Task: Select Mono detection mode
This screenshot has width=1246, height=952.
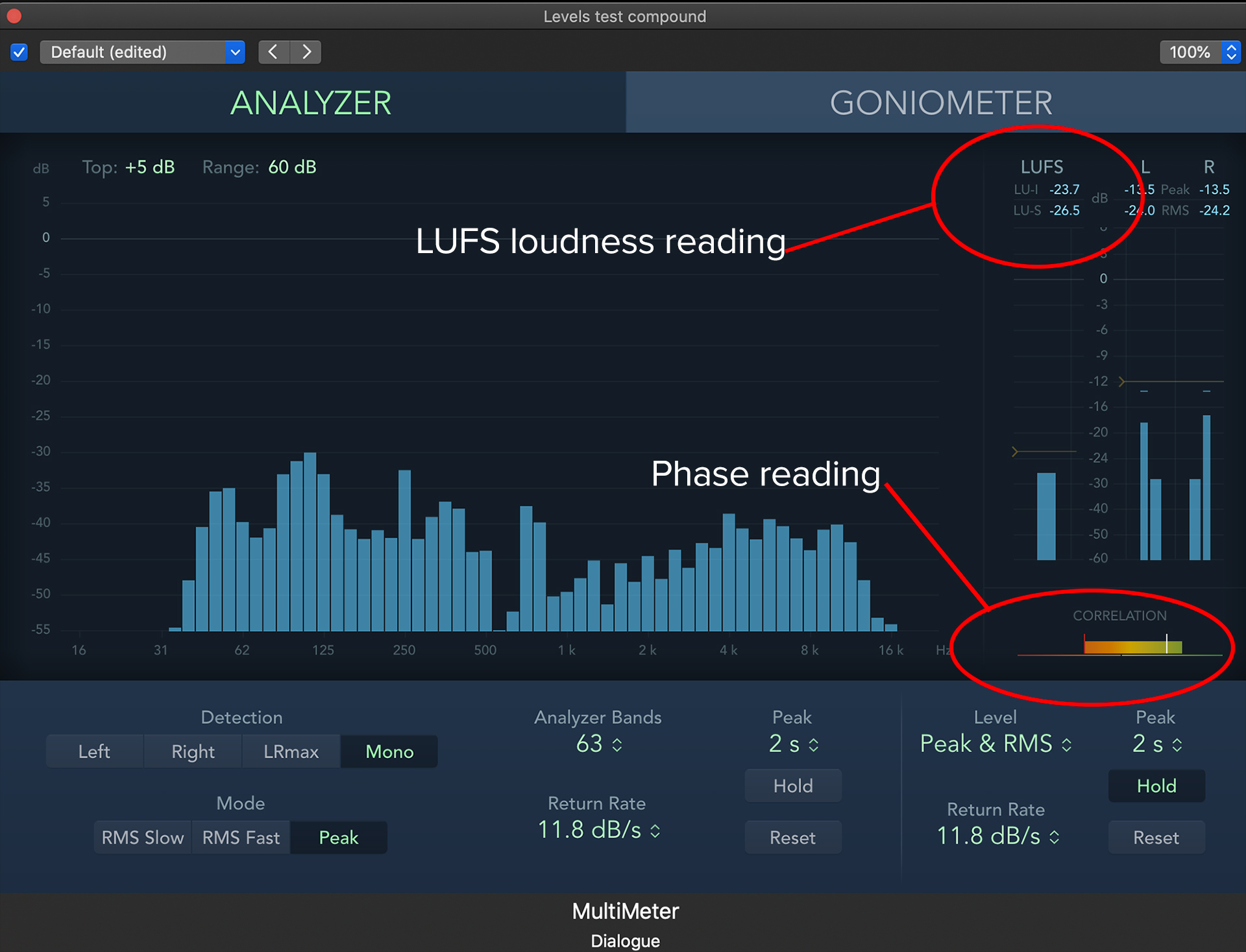Action: 389,751
